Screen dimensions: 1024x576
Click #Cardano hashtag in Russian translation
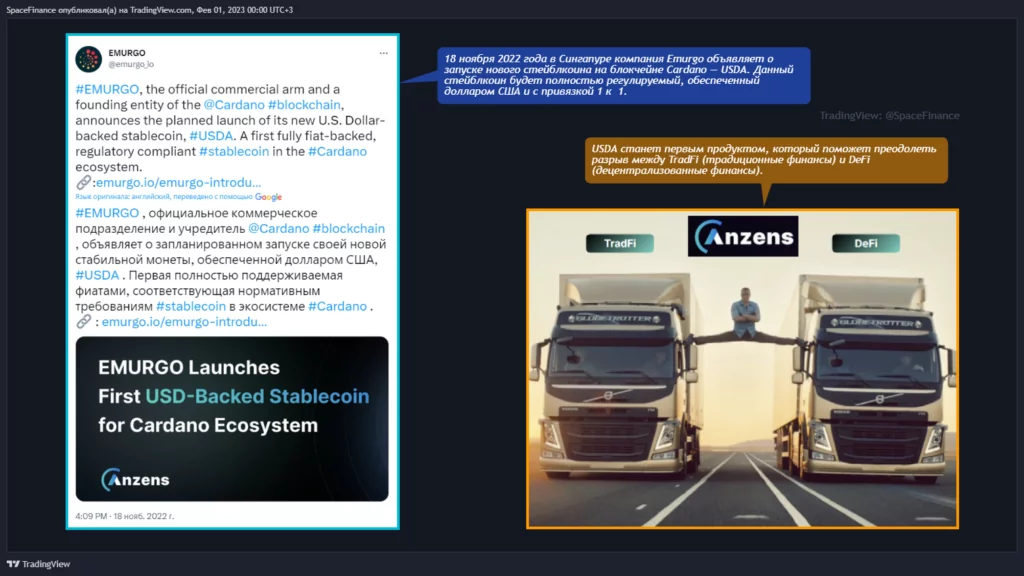coord(338,306)
